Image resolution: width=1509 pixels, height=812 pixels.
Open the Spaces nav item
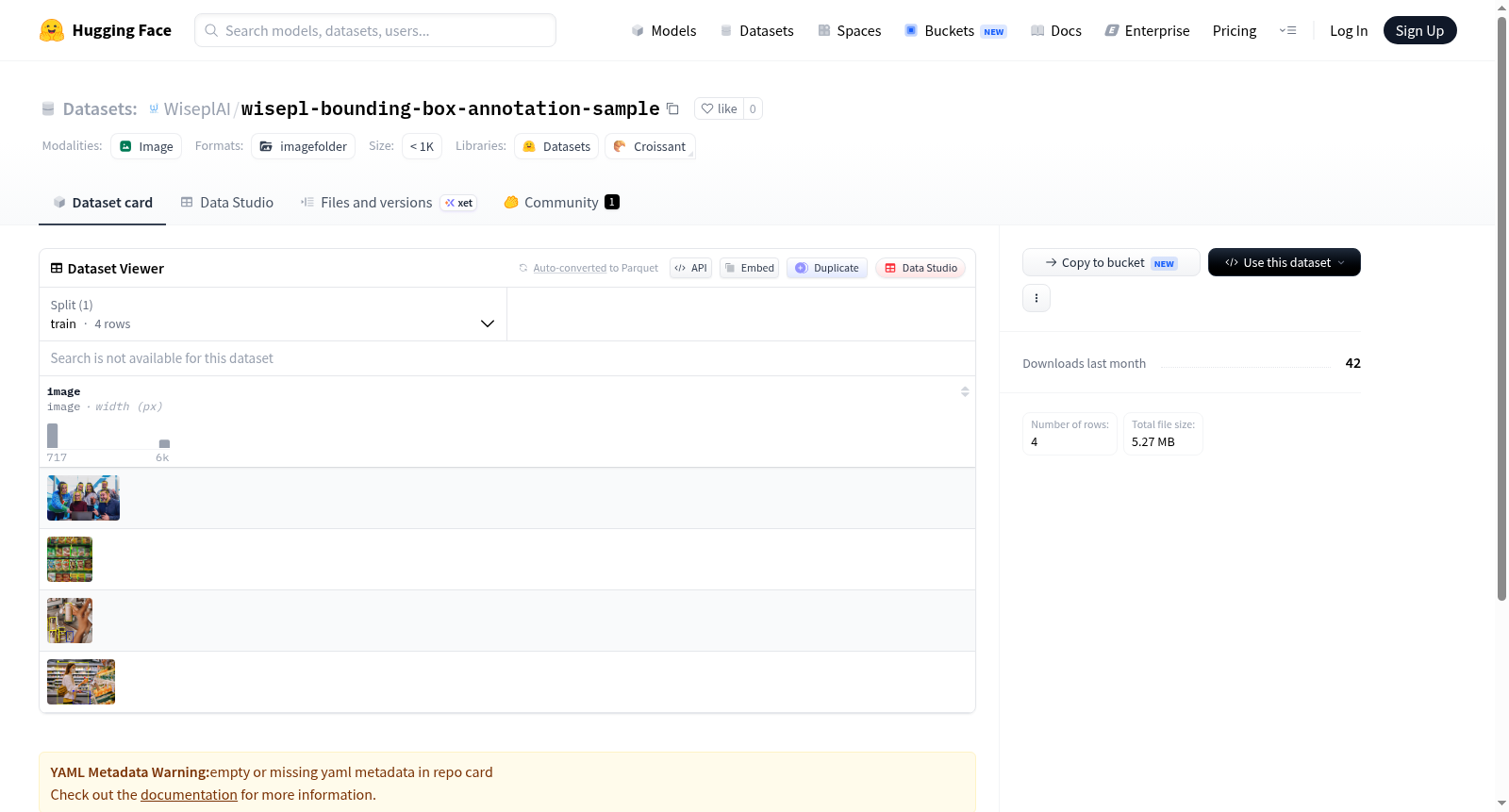849,30
